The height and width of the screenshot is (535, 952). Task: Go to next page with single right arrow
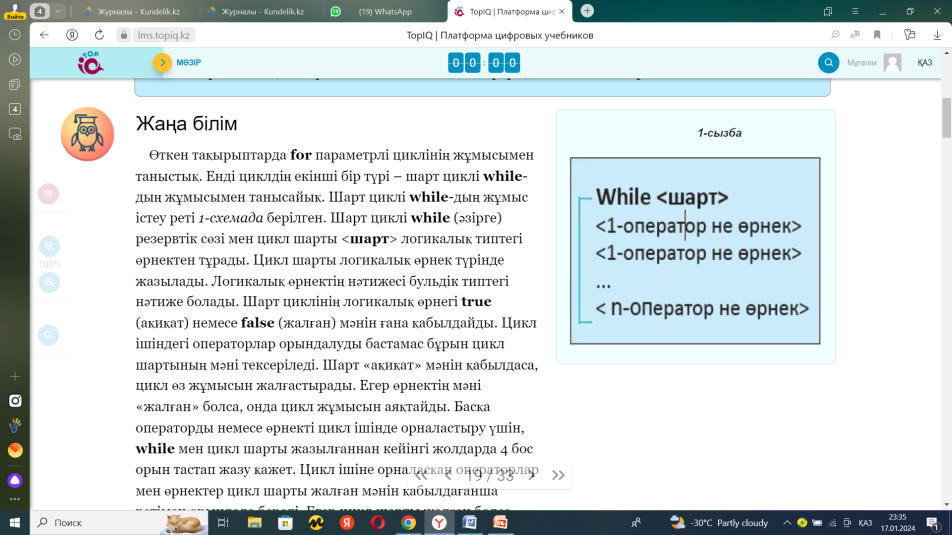[x=532, y=475]
